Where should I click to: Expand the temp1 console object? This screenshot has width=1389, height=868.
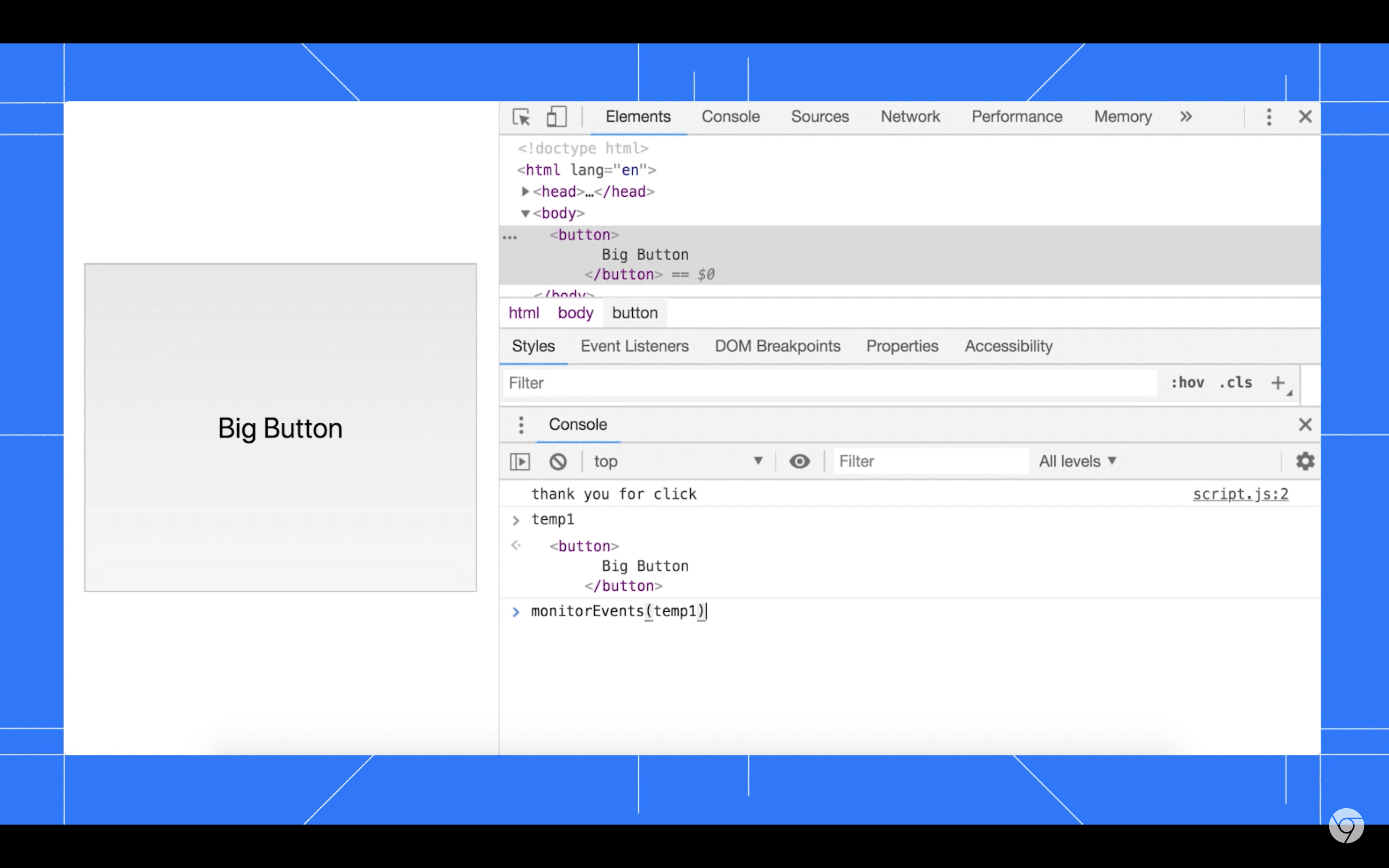click(516, 519)
